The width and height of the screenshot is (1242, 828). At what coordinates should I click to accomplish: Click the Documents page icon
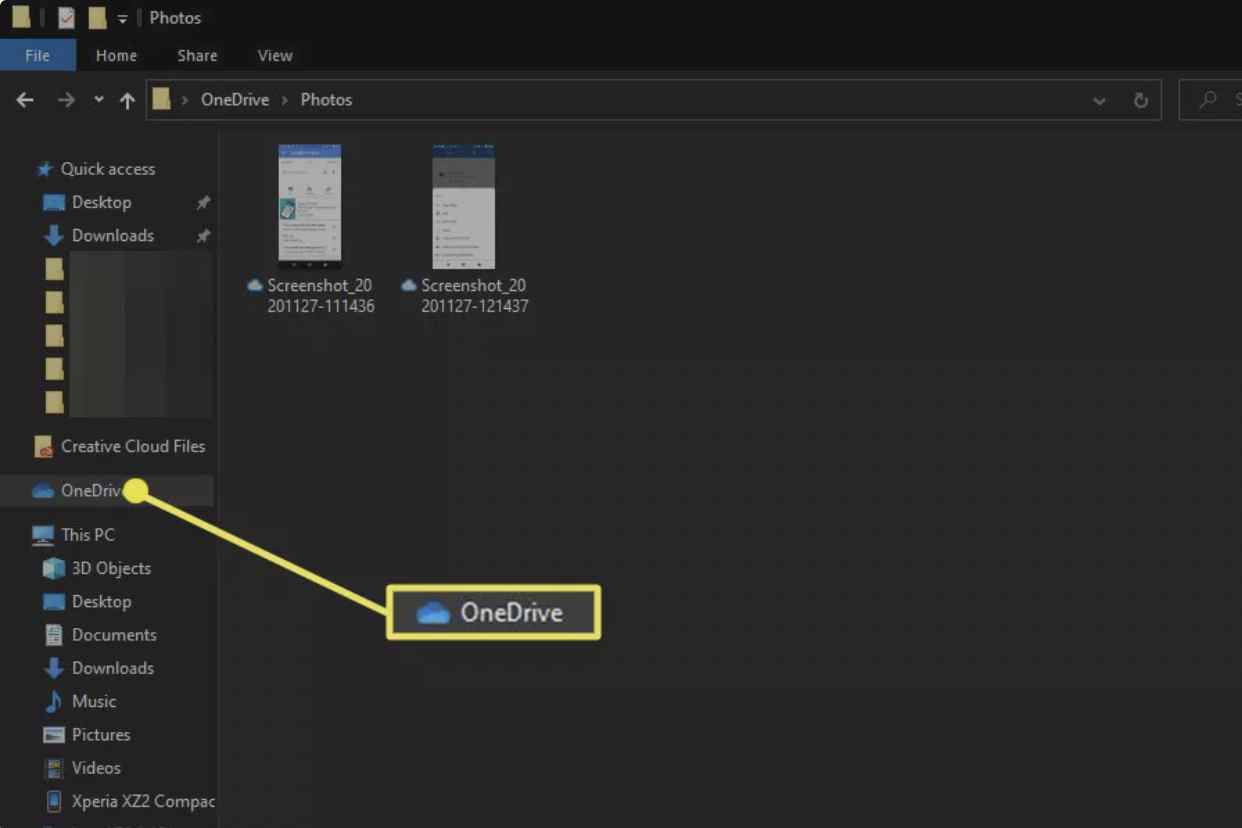pos(54,635)
